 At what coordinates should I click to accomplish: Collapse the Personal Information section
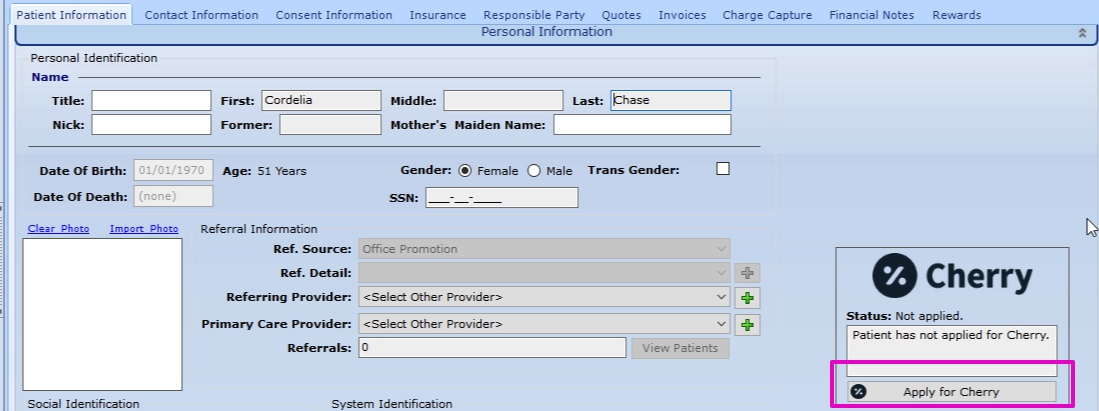[x=1081, y=33]
